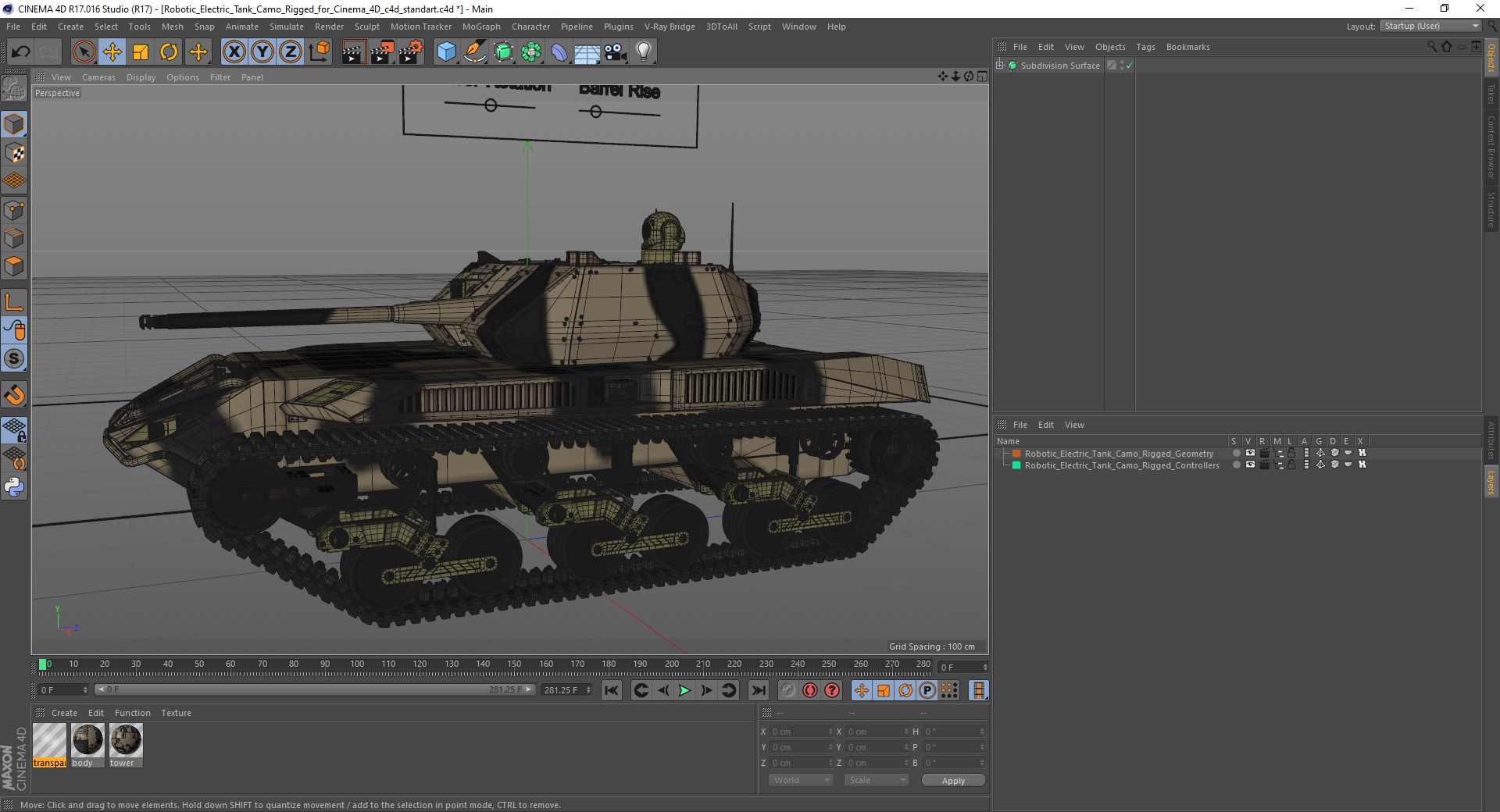The height and width of the screenshot is (812, 1500).
Task: Click Make Editable icon
Action: (14, 90)
